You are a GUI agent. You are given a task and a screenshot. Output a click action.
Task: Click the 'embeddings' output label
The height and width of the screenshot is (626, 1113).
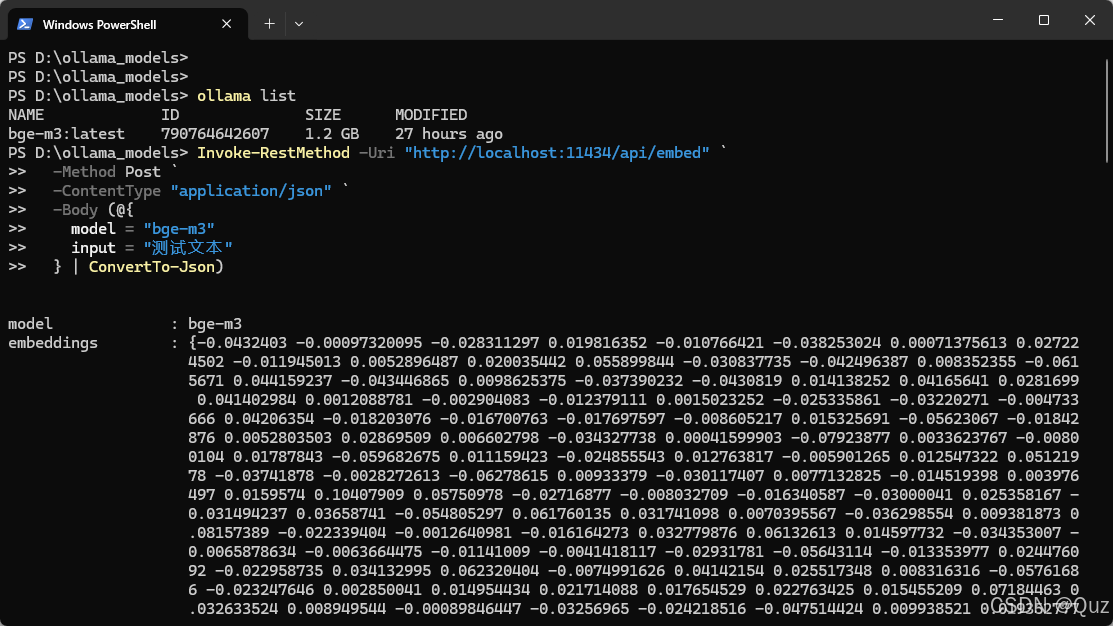coord(53,344)
